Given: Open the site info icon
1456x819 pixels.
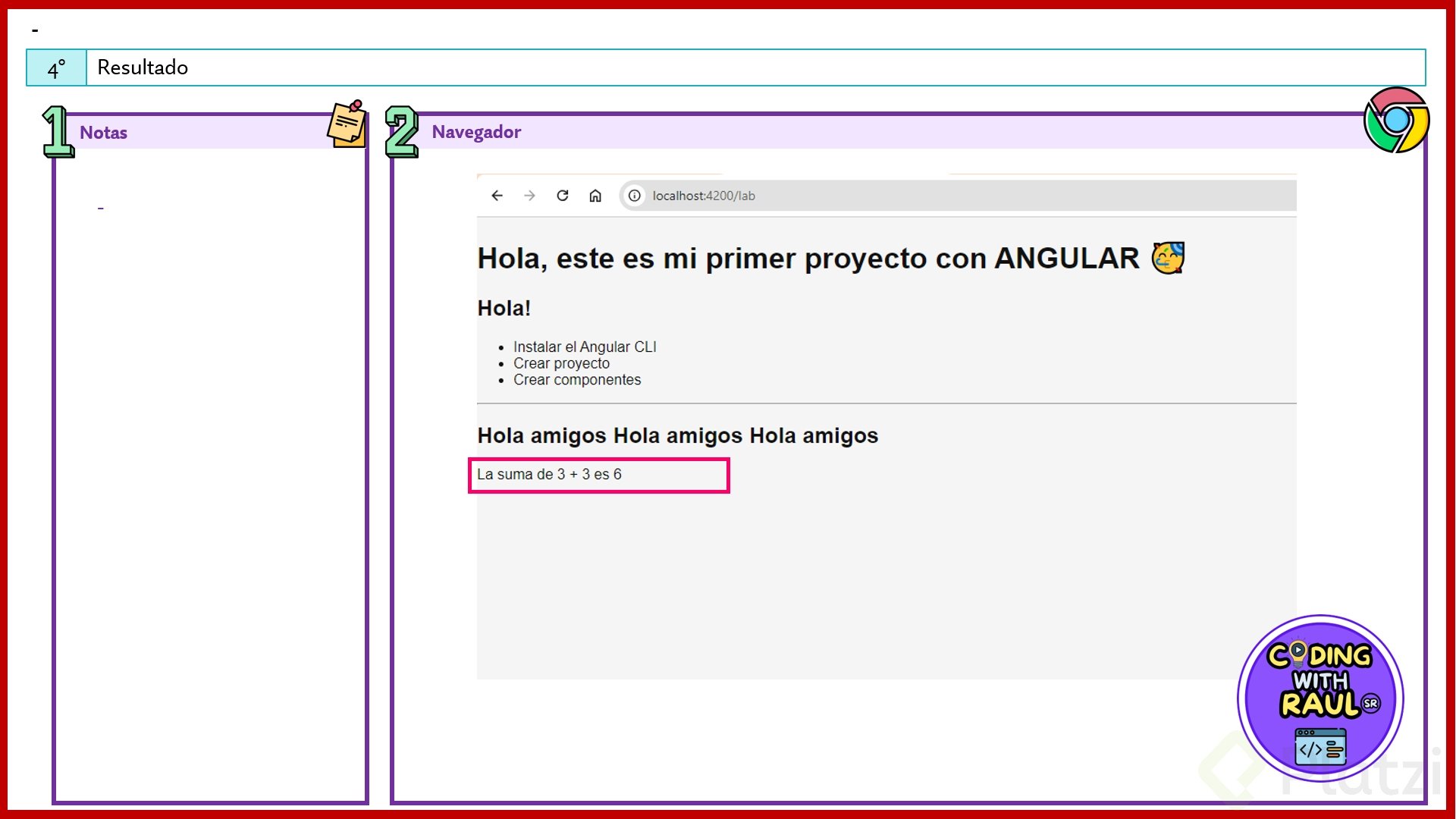Looking at the screenshot, I should click(635, 196).
